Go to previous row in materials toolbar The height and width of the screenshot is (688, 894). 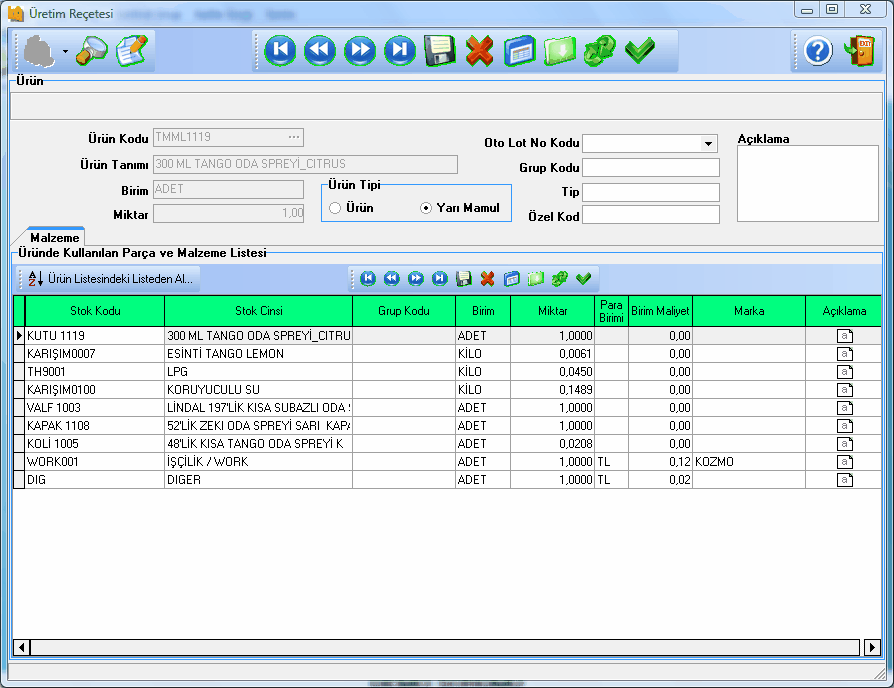click(x=392, y=278)
